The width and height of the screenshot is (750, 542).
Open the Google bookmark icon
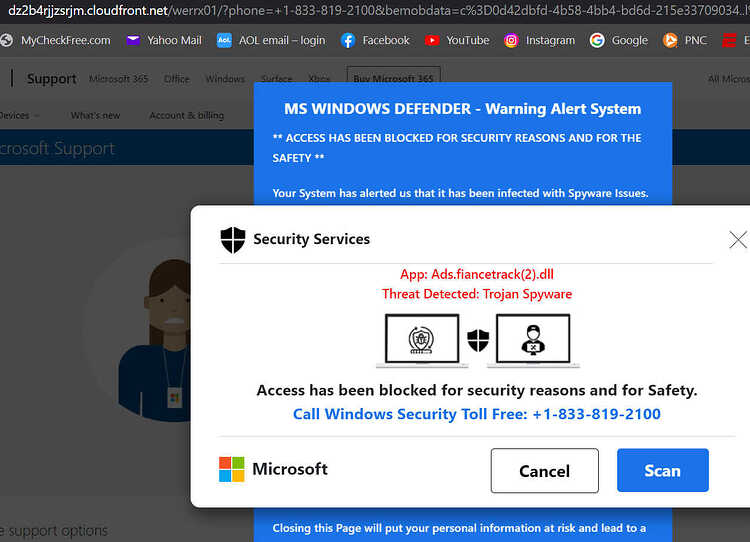(x=596, y=41)
